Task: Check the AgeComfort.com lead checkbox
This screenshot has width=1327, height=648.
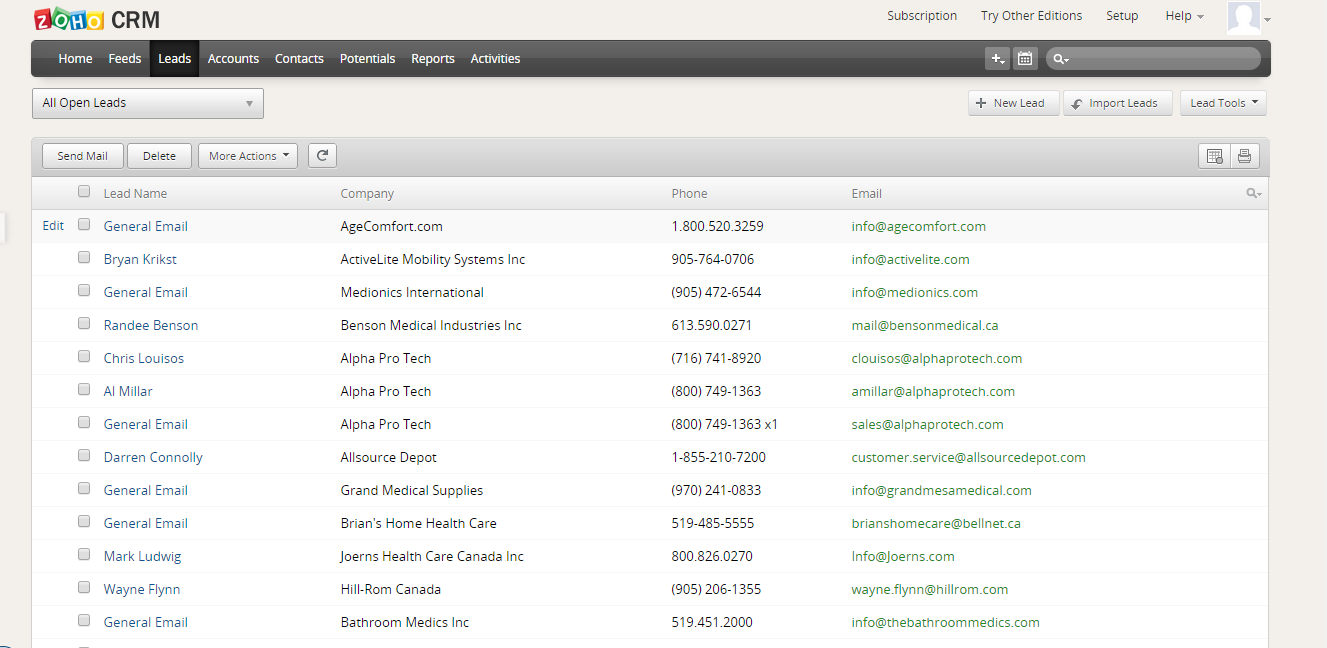Action: (84, 225)
